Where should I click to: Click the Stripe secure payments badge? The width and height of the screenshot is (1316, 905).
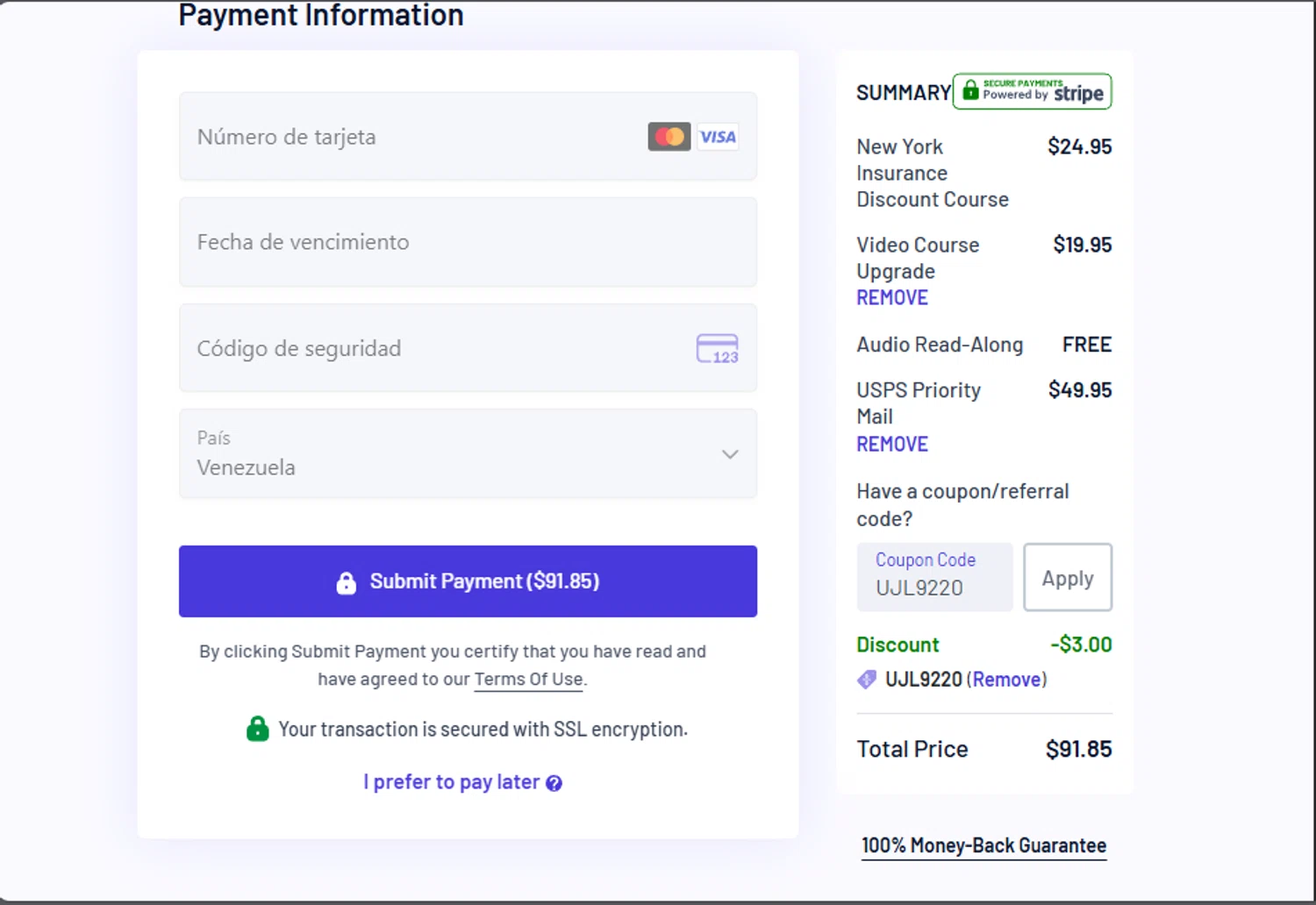(1032, 91)
